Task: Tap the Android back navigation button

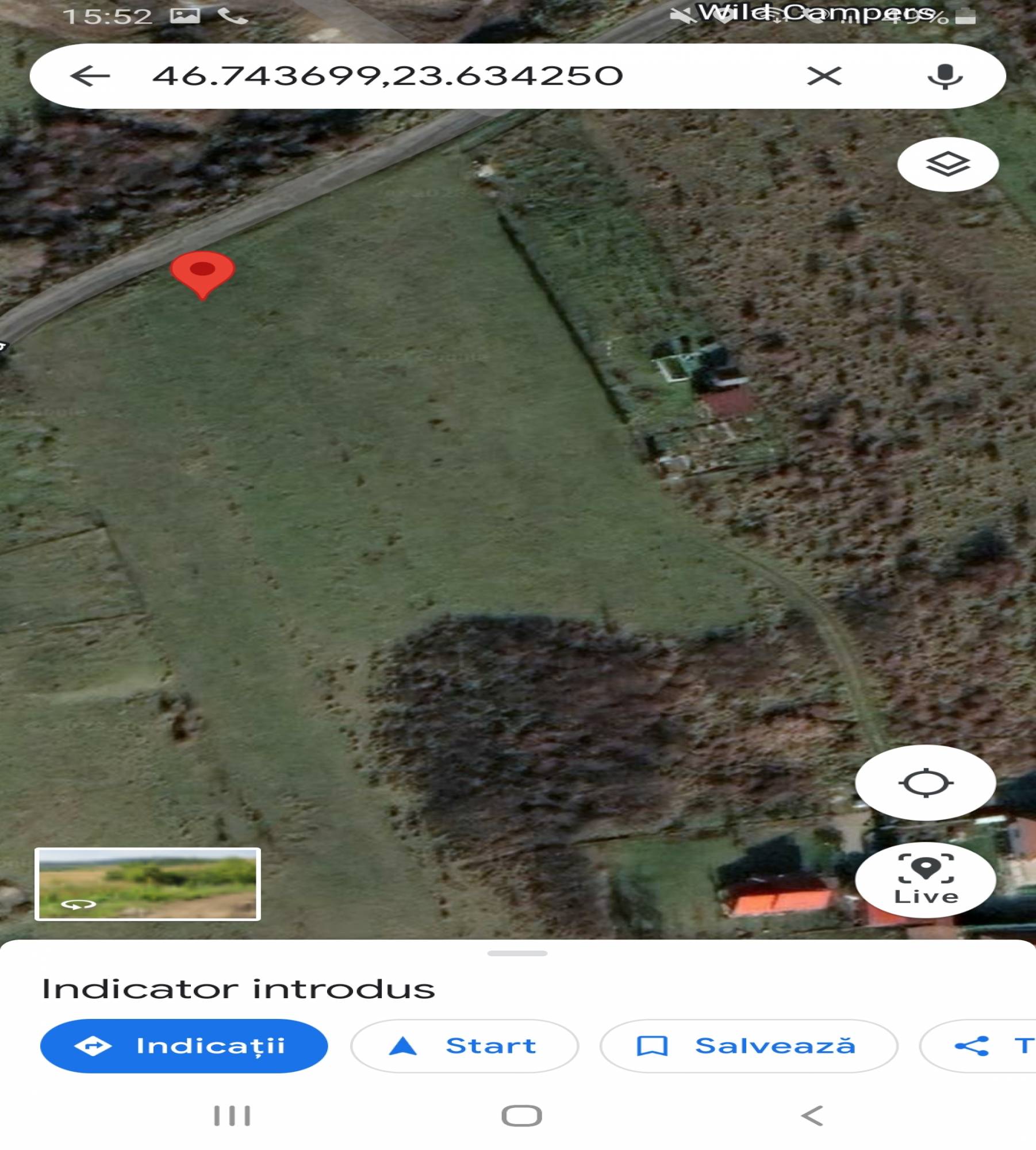Action: (x=812, y=1116)
